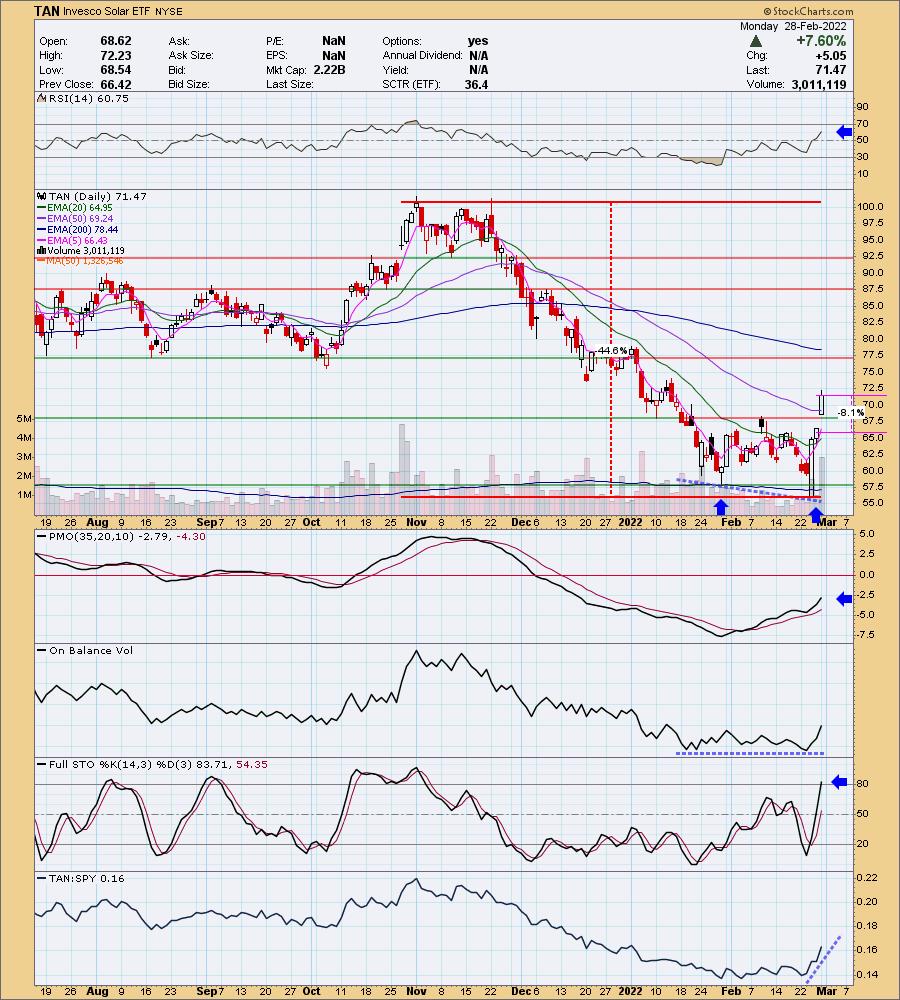
Task: Click the EMA(50) 69.24 legend entry
Action: [x=75, y=218]
